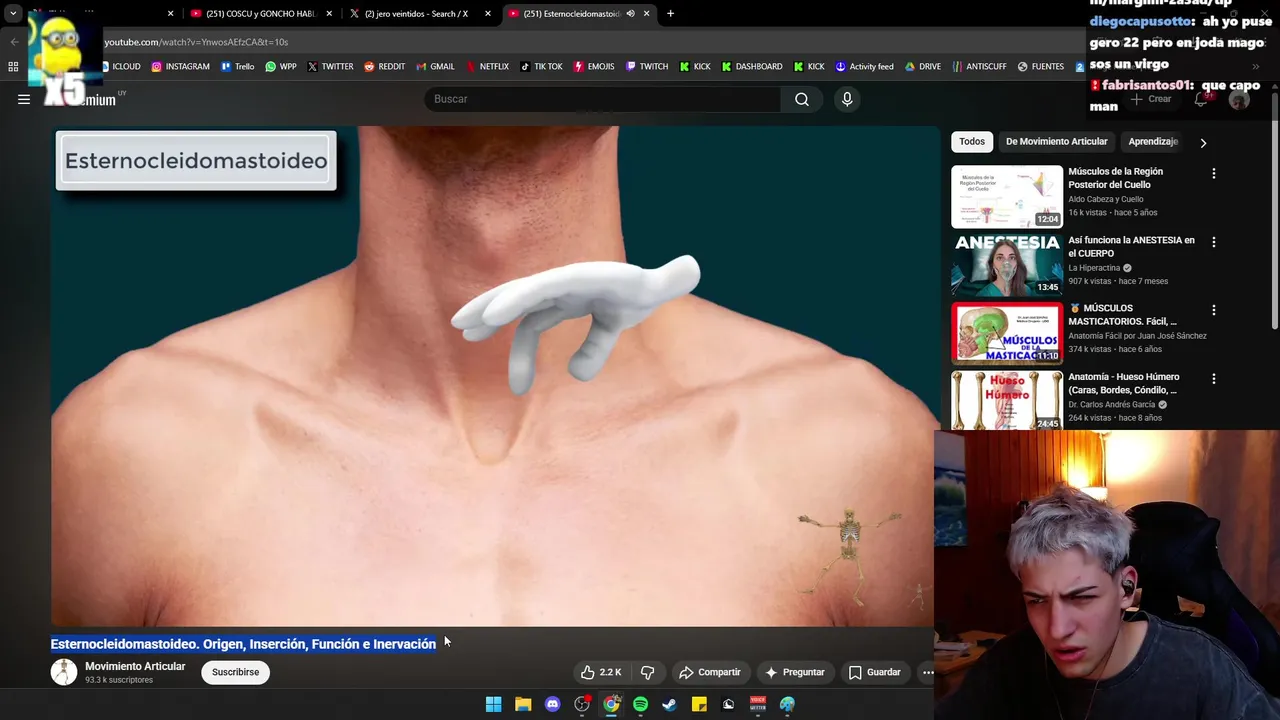Viewport: 1280px width, 720px height.
Task: Open Músculos de la Región Posterior thumbnail
Action: 1007,196
